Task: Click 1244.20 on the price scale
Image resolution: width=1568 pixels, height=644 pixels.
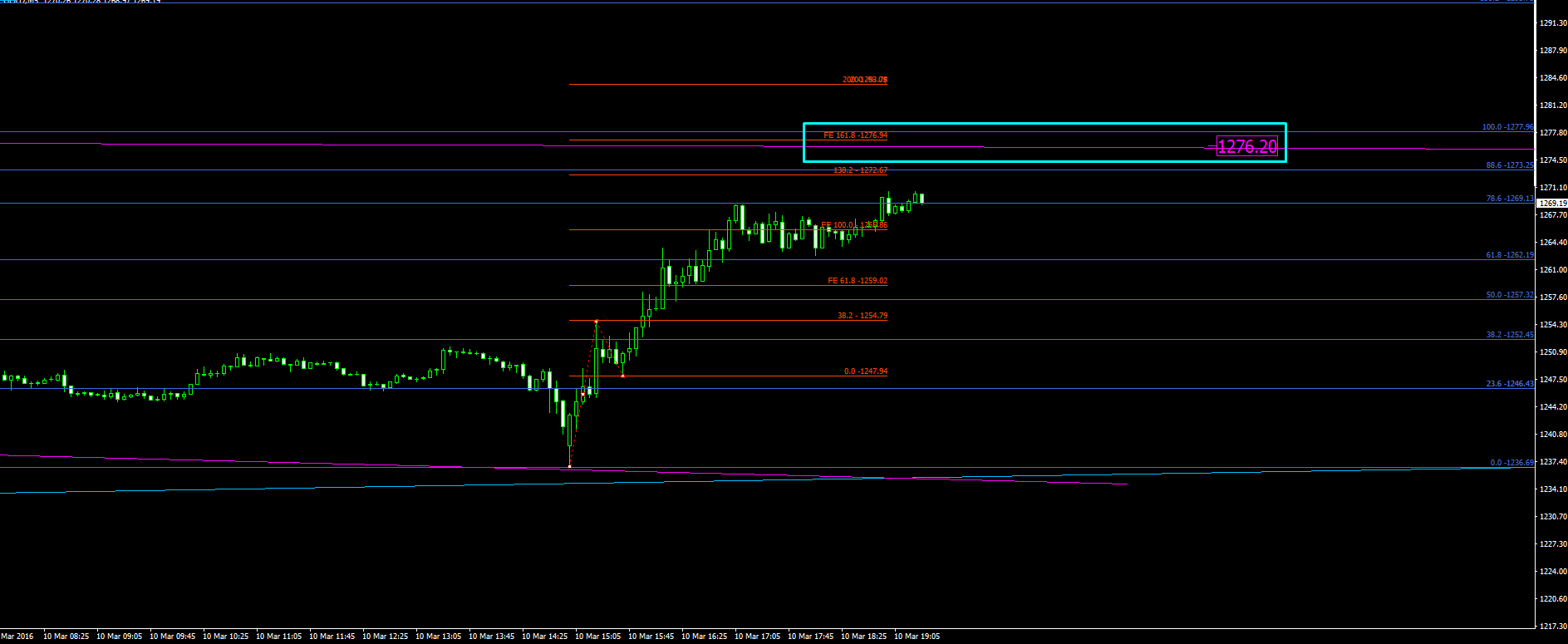Action: click(1553, 407)
